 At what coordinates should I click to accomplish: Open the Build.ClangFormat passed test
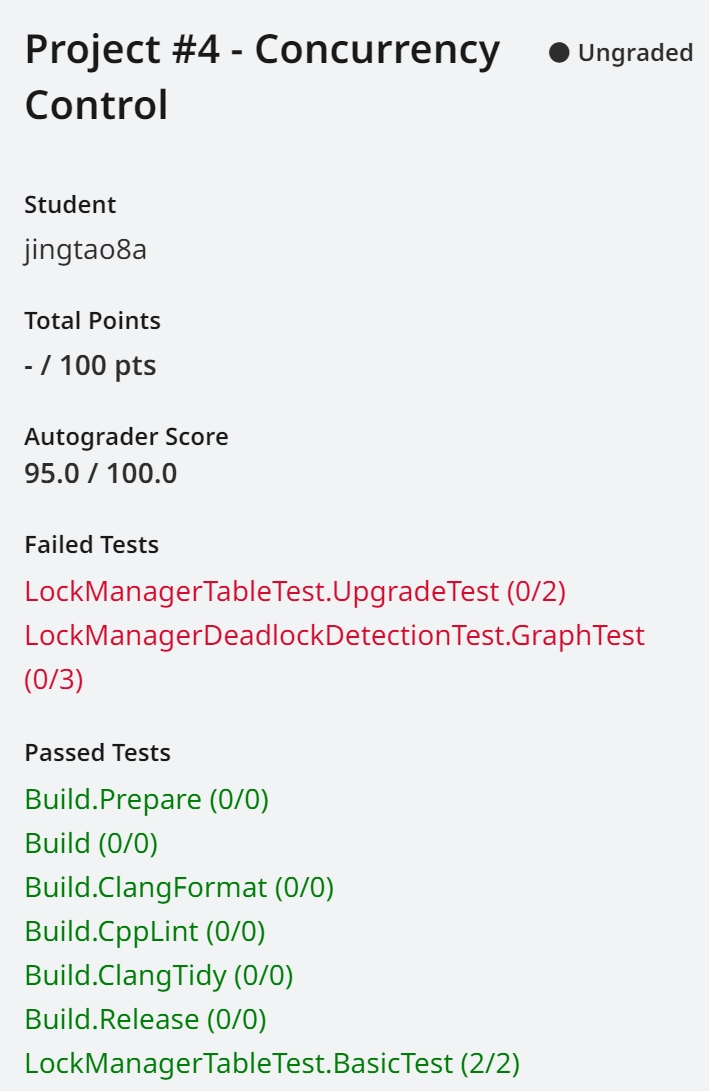(x=180, y=888)
